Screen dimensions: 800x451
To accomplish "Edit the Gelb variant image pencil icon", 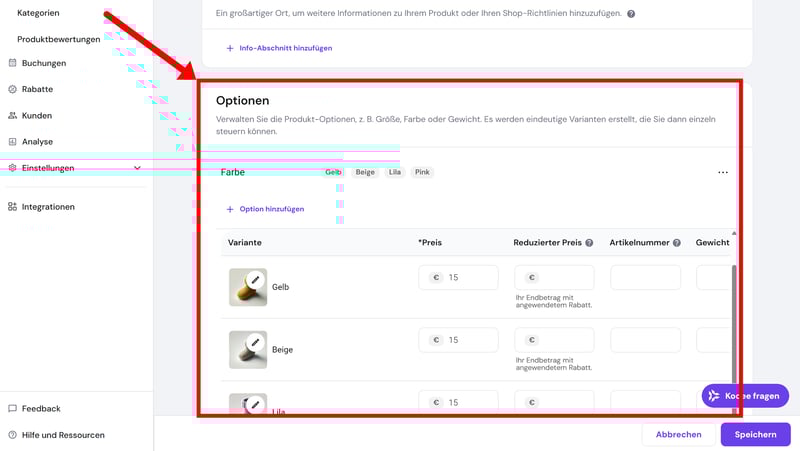I will click(255, 280).
